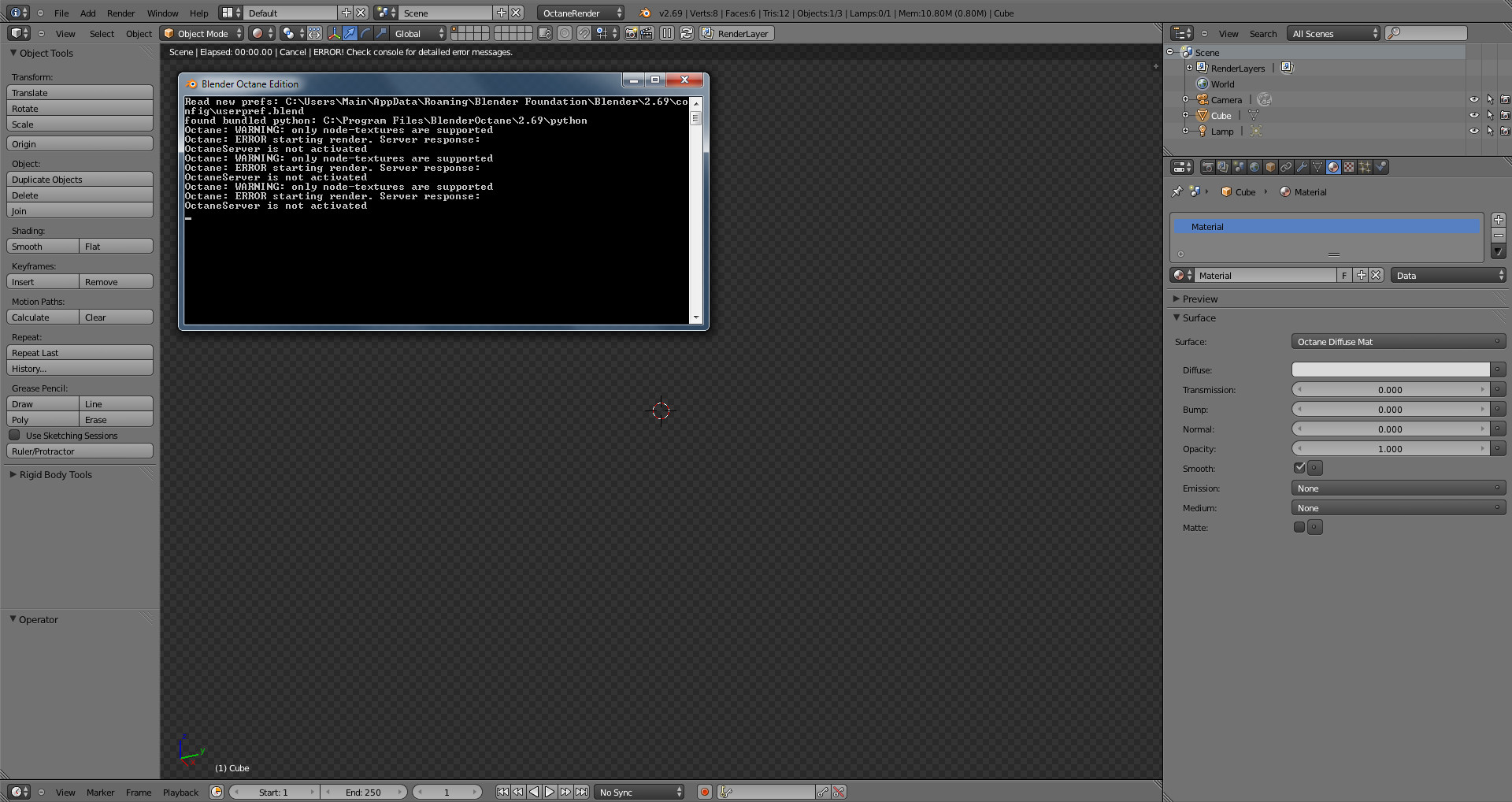
Task: Jump to the end frame of timeline
Action: (x=581, y=792)
